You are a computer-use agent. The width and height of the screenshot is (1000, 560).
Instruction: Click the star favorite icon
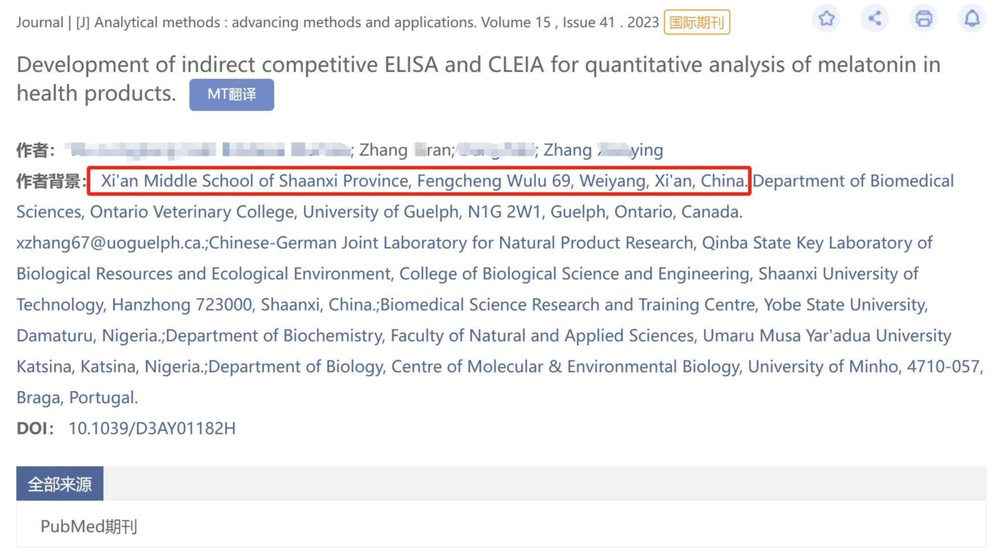826,18
